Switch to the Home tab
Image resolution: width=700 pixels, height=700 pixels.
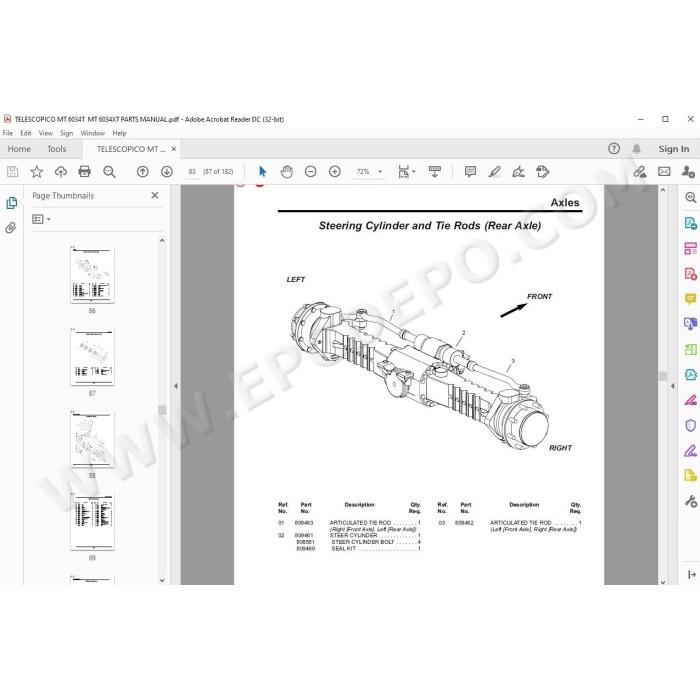[x=19, y=149]
